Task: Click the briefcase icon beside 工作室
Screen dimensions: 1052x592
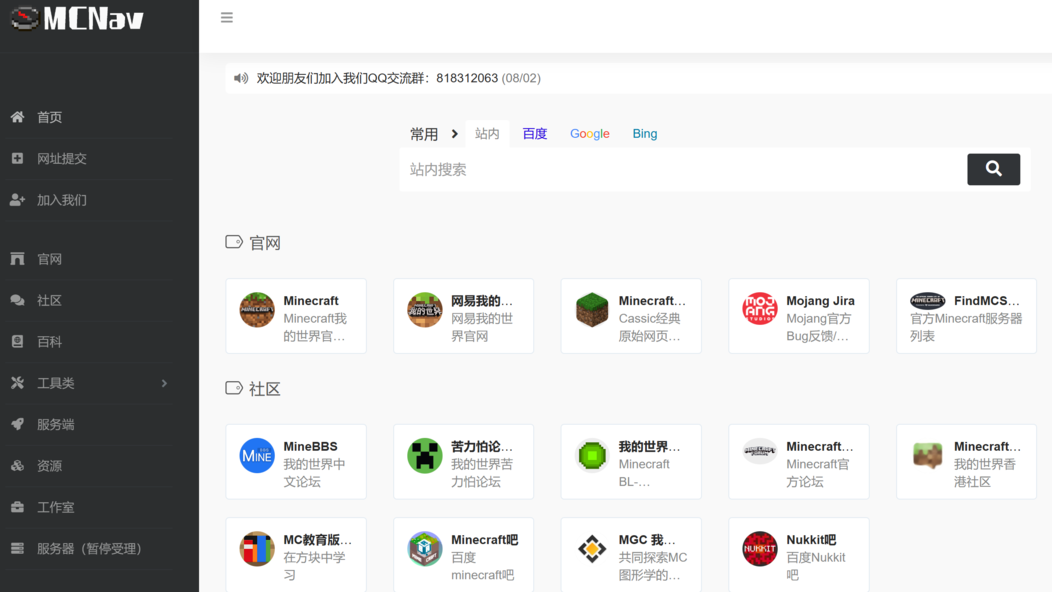Action: pos(17,507)
